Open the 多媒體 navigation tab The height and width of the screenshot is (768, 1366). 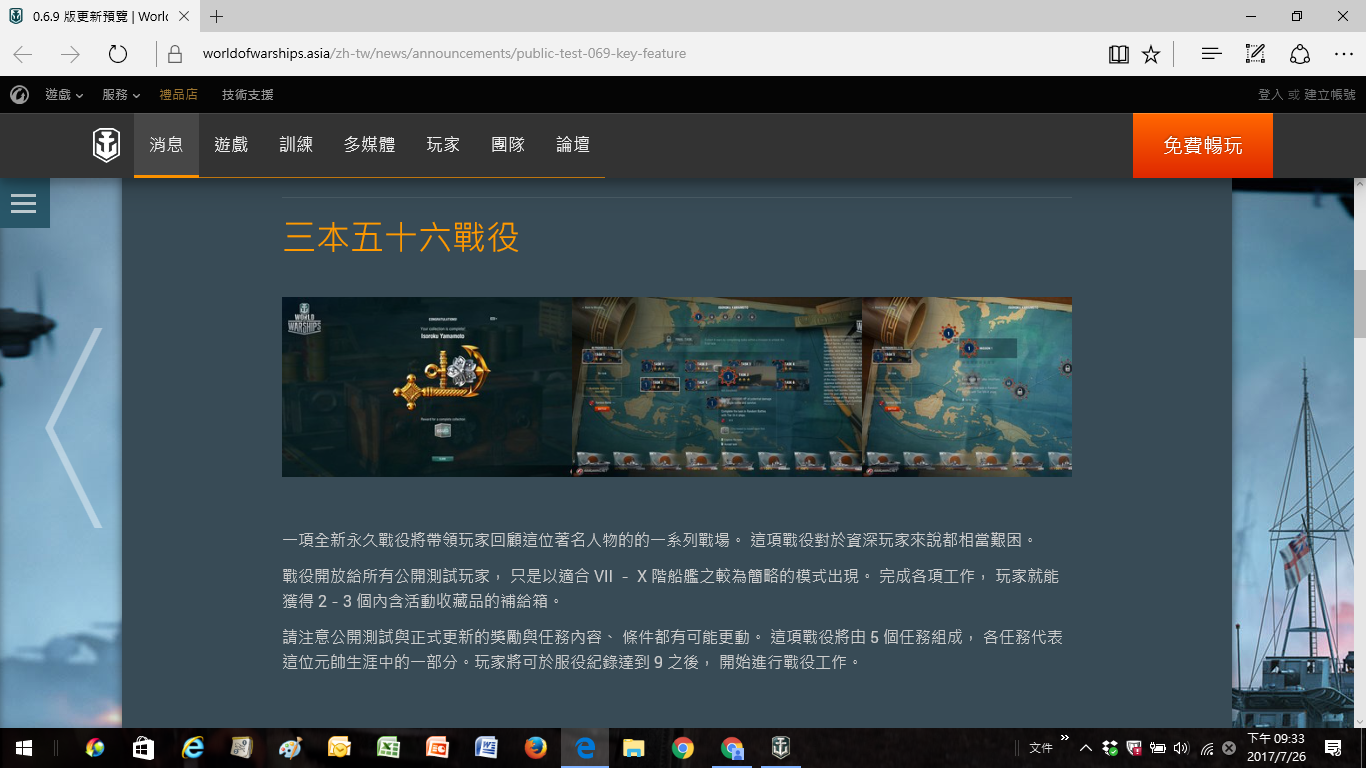click(369, 145)
